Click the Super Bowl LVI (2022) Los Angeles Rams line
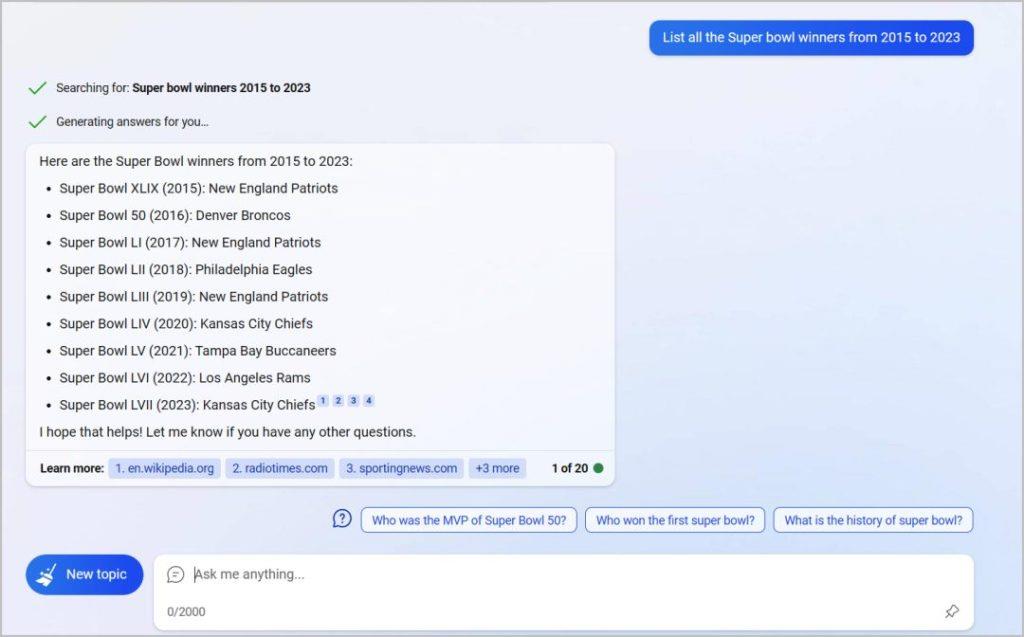 185,378
